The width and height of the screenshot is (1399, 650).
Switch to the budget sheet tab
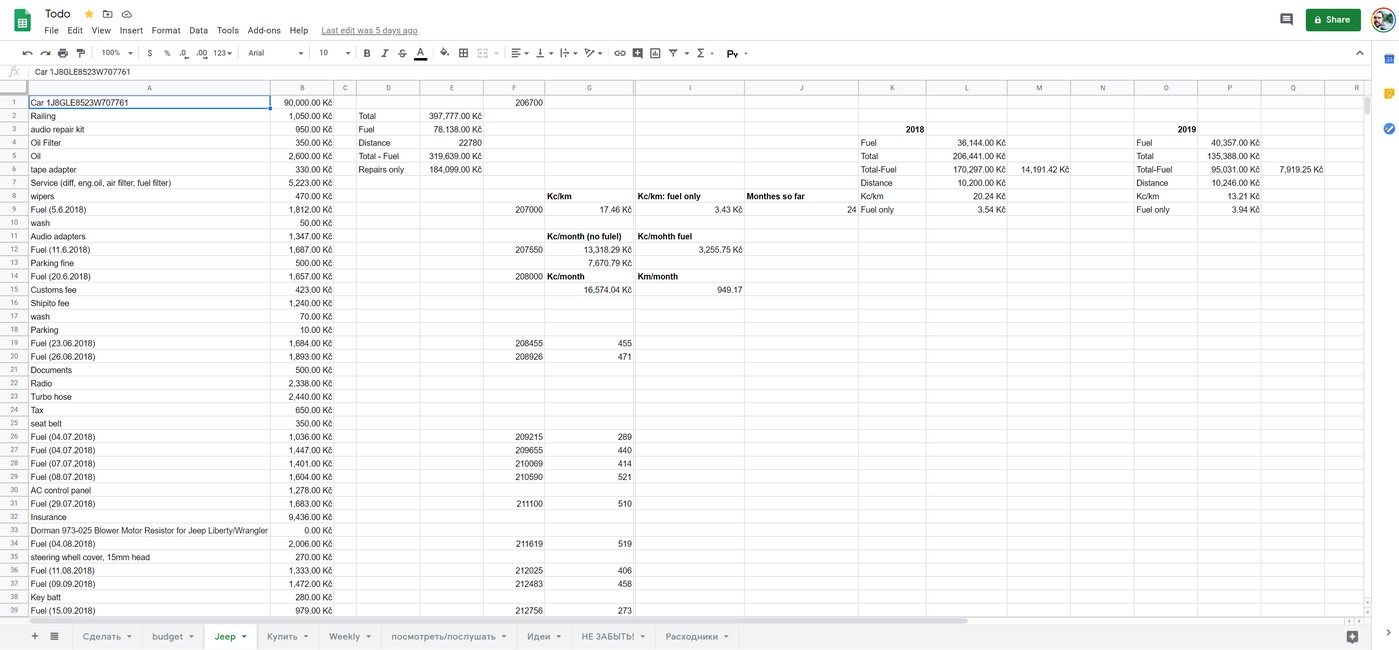pos(173,636)
